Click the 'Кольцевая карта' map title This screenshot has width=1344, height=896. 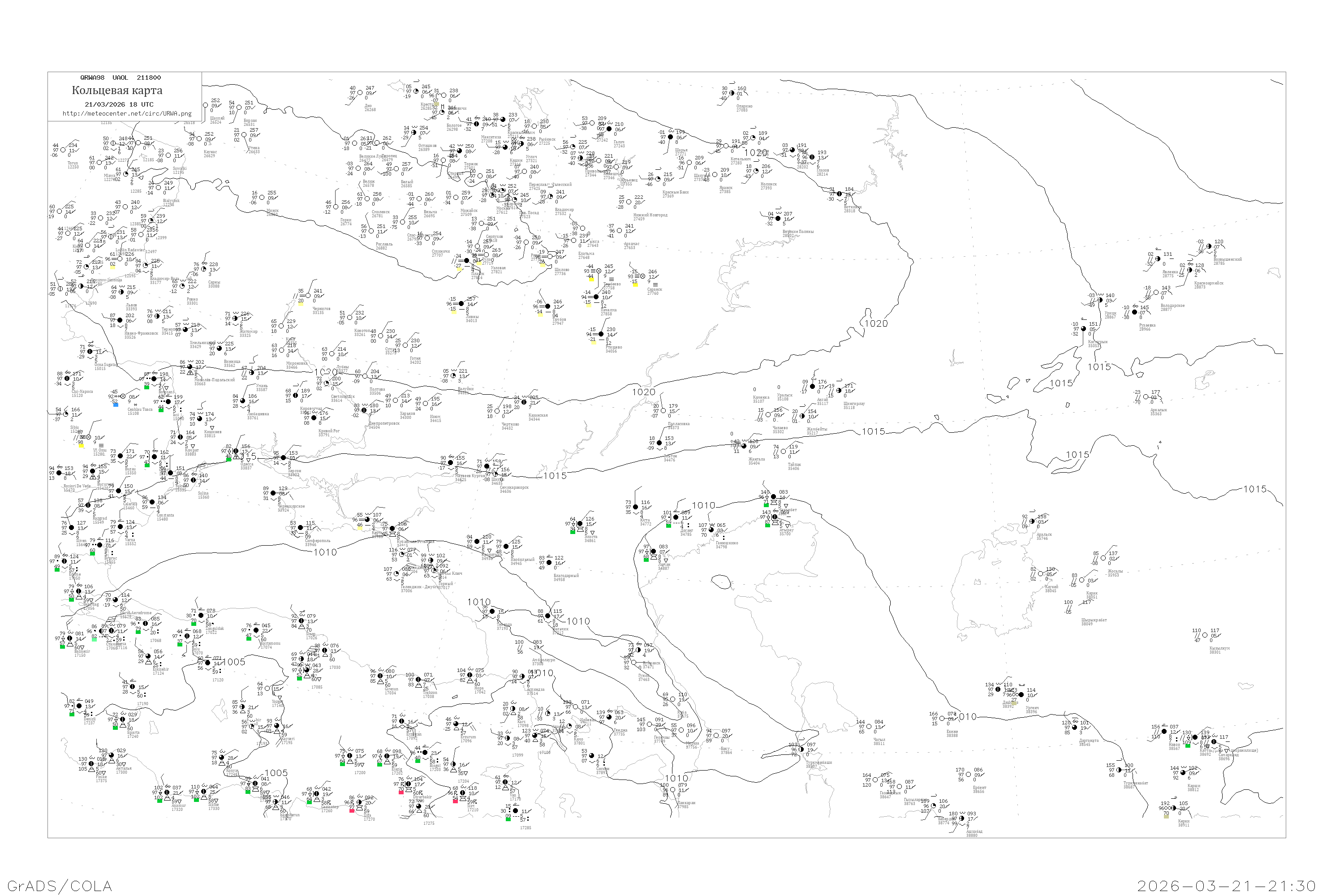click(117, 90)
